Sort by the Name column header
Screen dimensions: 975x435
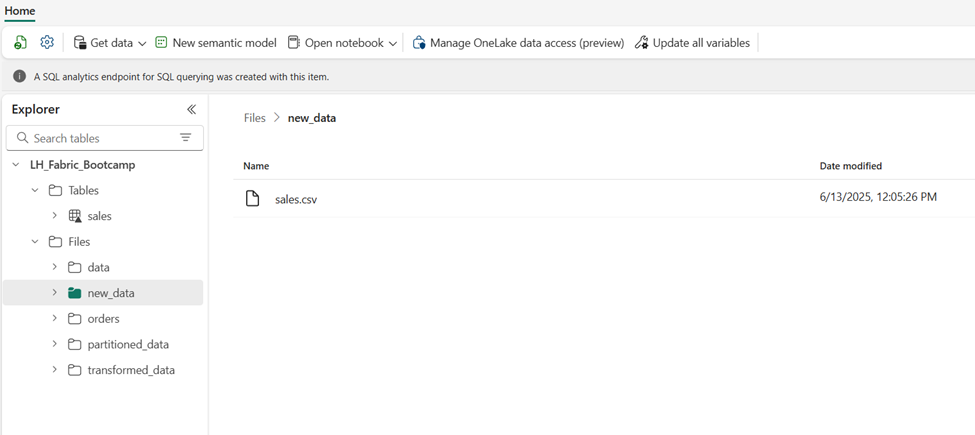256,166
